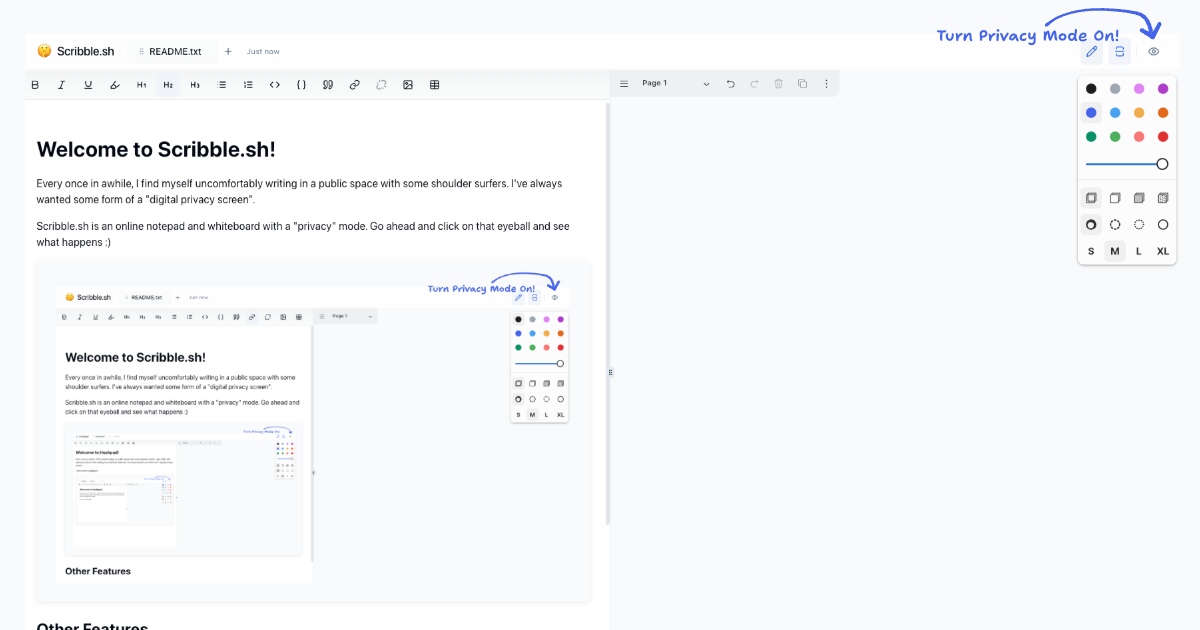Choose the pattern fill style
Viewport: 1200px width, 630px height.
click(x=1163, y=198)
